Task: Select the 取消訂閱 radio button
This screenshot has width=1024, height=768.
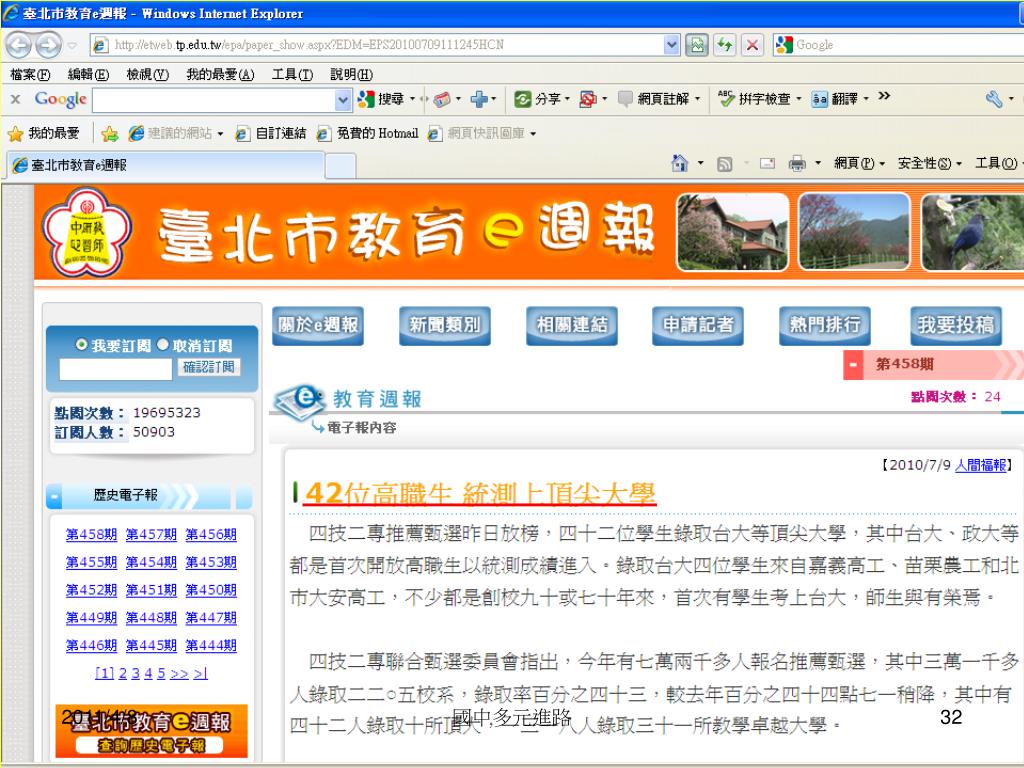Action: pos(163,344)
